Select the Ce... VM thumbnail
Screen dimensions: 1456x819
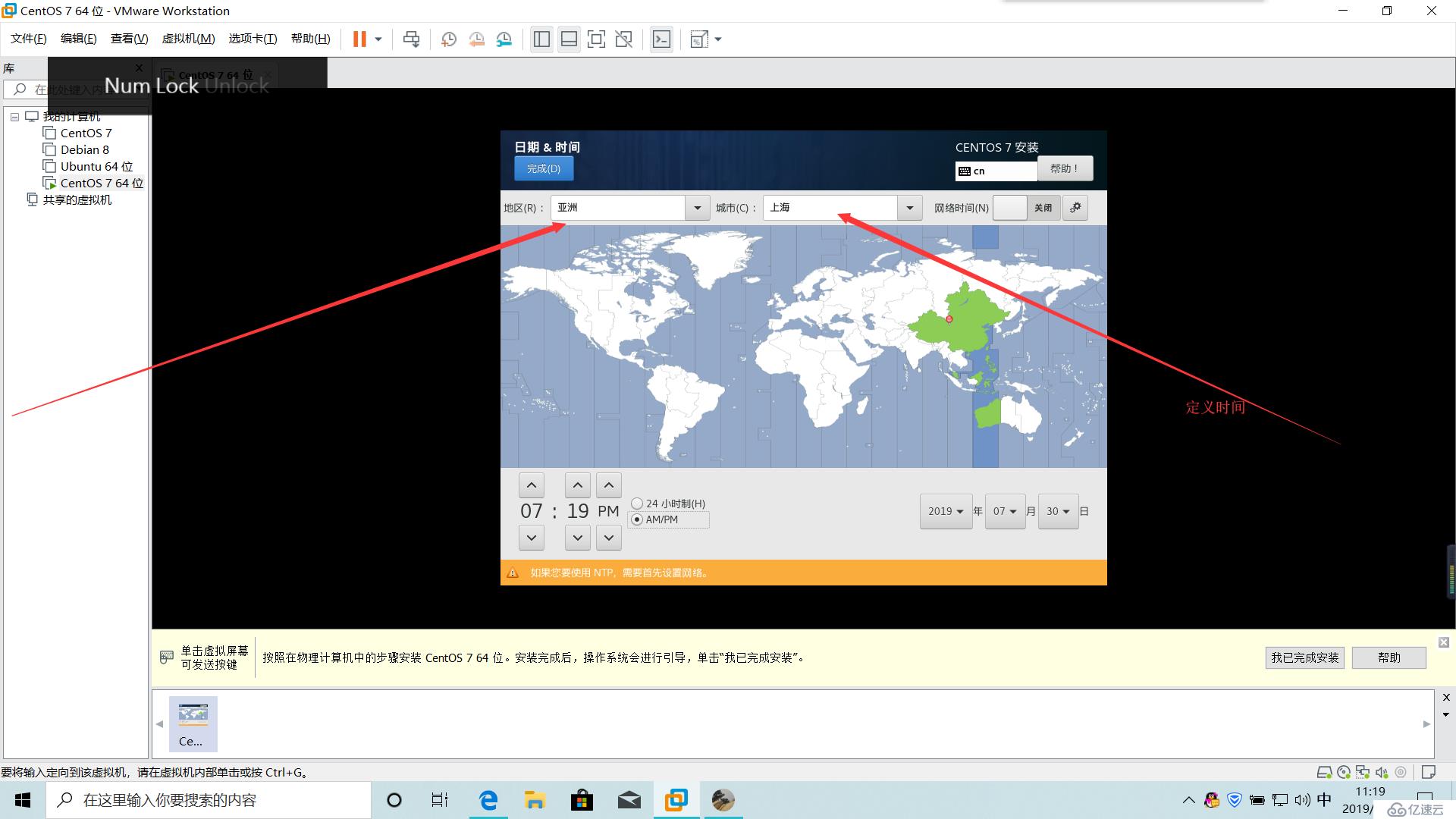[x=193, y=723]
